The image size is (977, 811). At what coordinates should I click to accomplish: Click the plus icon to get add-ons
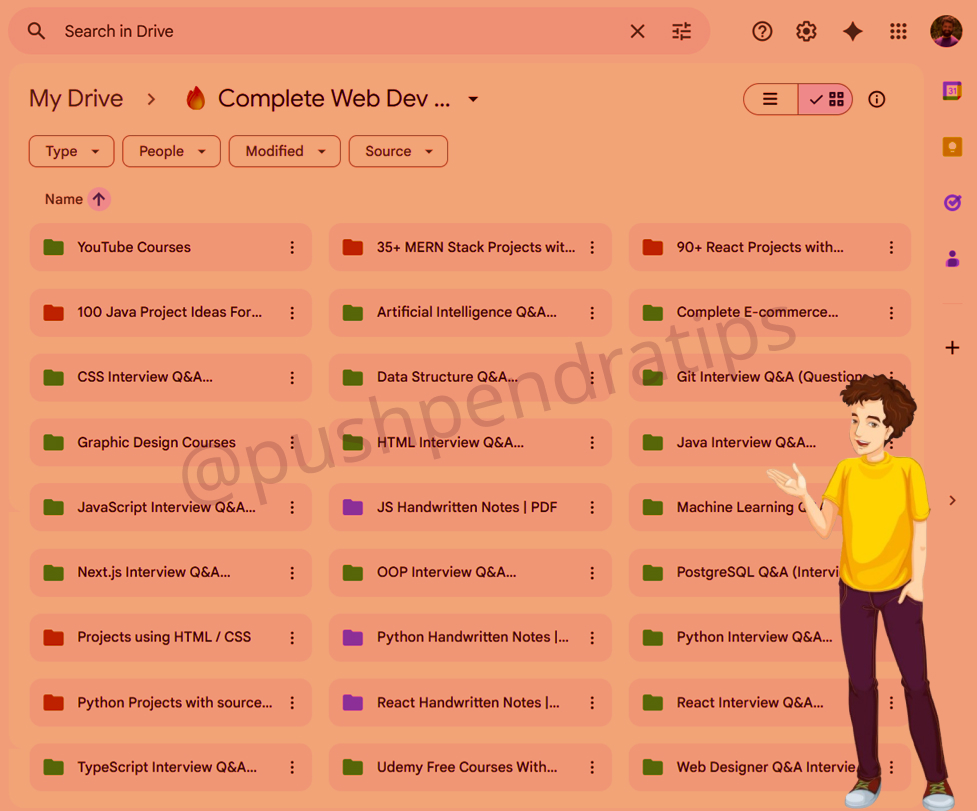coord(952,348)
